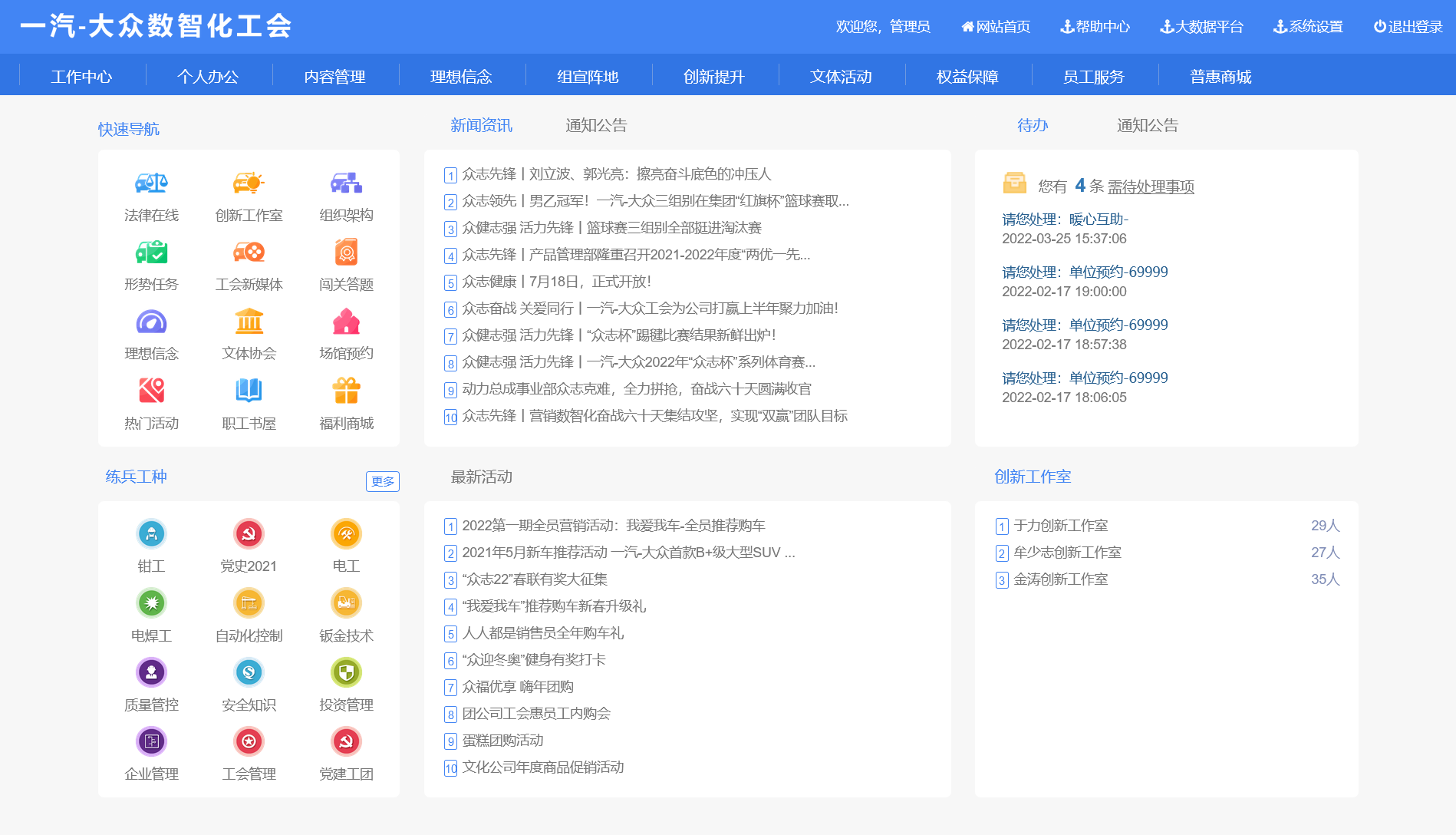Open the 文体活动 menu
The width and height of the screenshot is (1456, 835).
click(841, 77)
